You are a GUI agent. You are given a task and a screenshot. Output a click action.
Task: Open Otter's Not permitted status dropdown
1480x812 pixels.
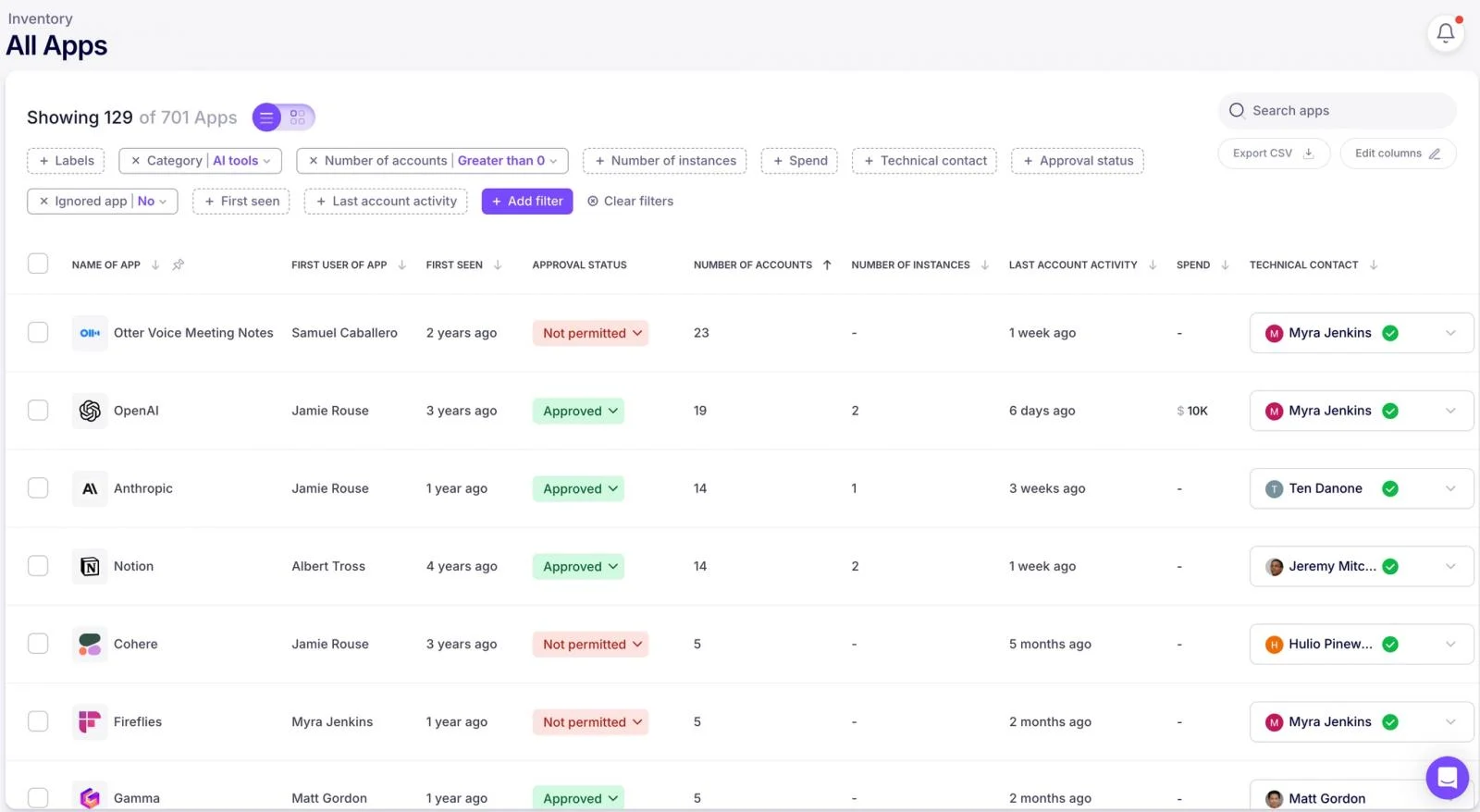coord(590,333)
